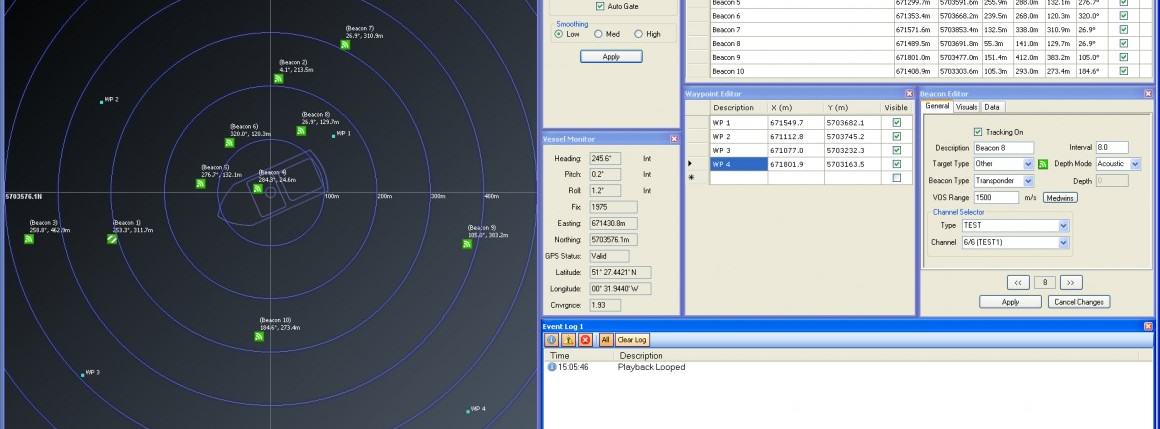Screen dimensions: 1160x429
Task: Close the Vessel Monitor panel
Action: pos(674,139)
